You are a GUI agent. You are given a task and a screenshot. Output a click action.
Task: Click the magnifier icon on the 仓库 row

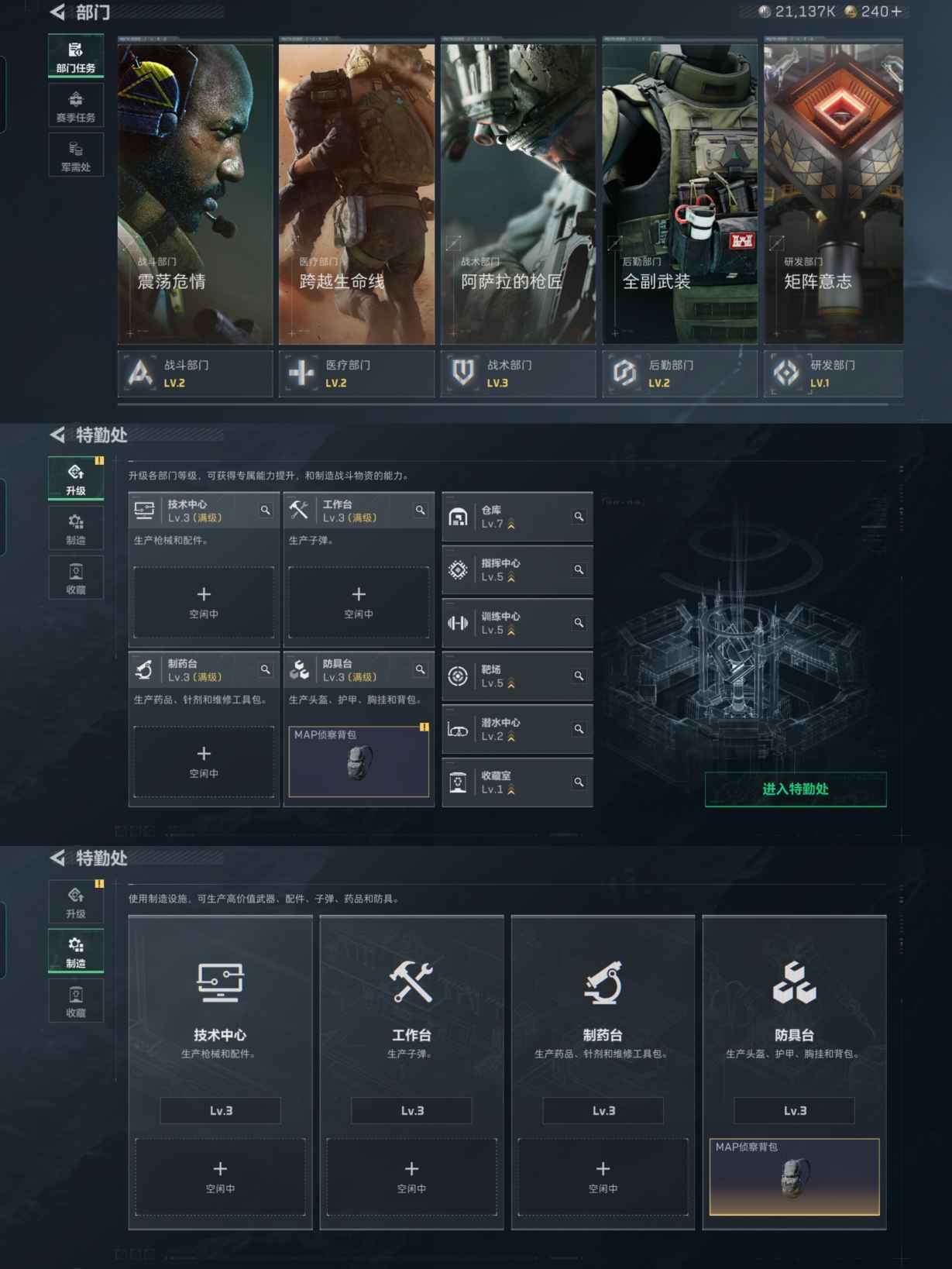(579, 517)
